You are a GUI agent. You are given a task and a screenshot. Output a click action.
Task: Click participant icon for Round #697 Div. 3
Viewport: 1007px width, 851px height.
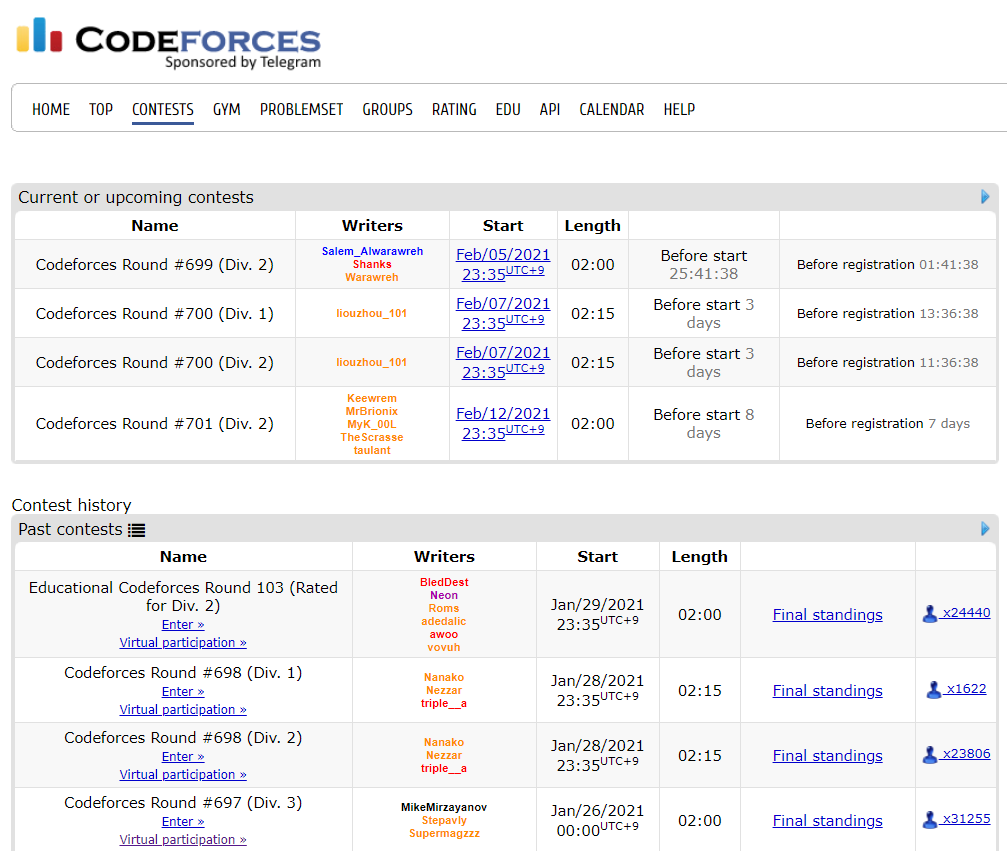click(x=929, y=820)
